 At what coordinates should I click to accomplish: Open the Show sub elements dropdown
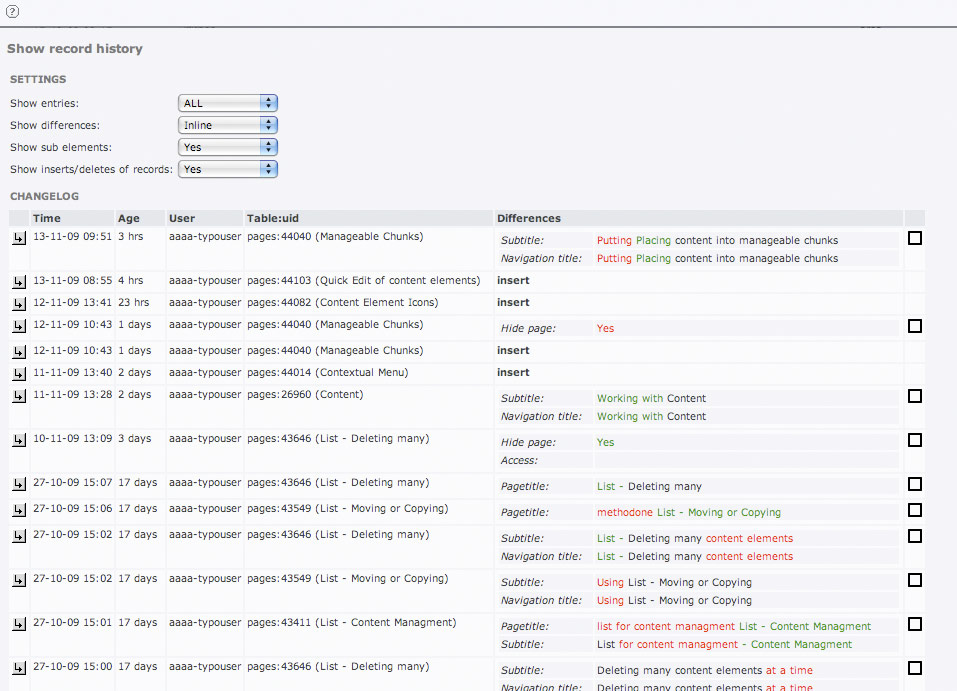coord(227,147)
